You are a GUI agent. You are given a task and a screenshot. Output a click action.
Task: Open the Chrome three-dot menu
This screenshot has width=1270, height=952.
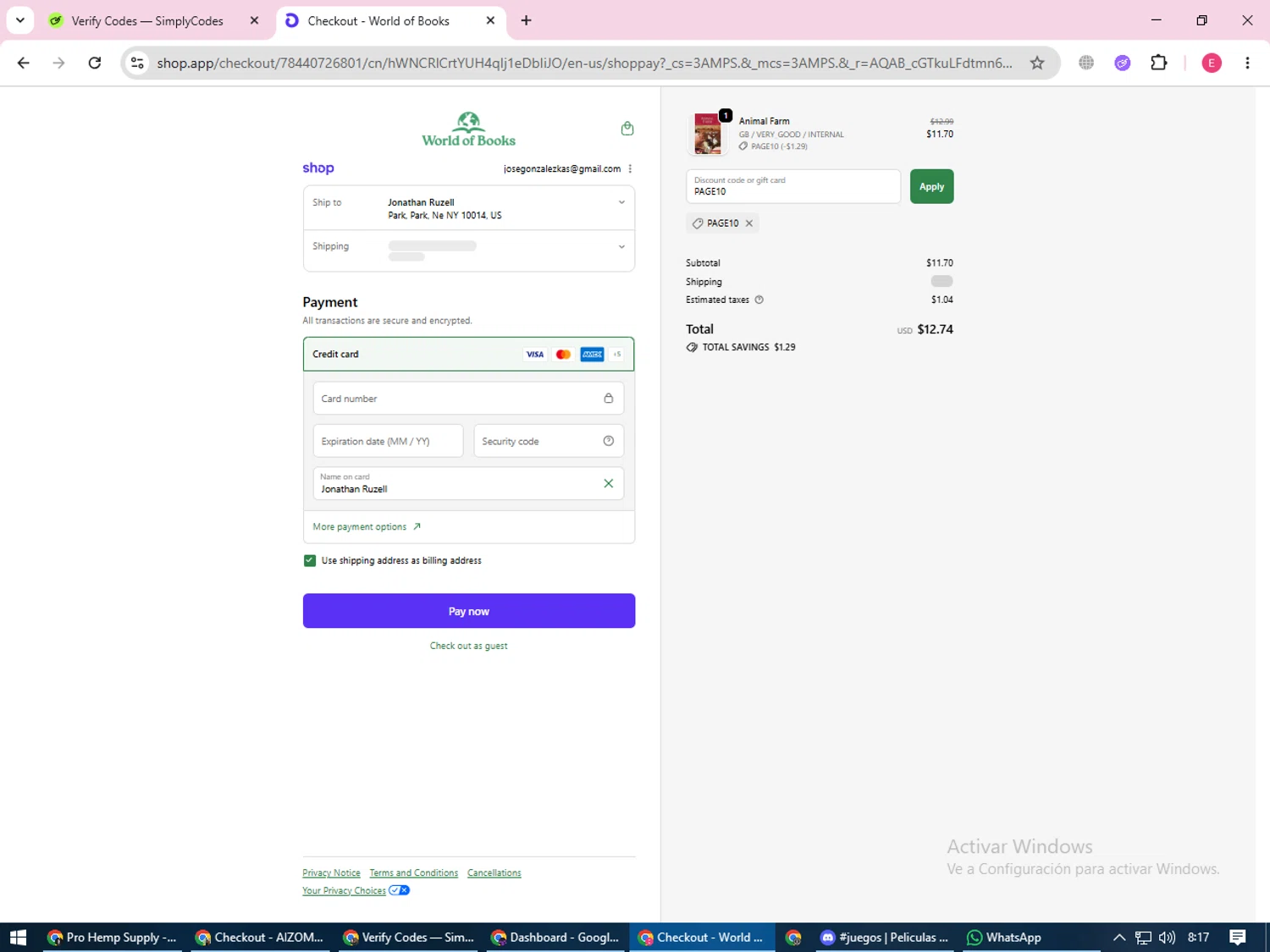[1247, 63]
